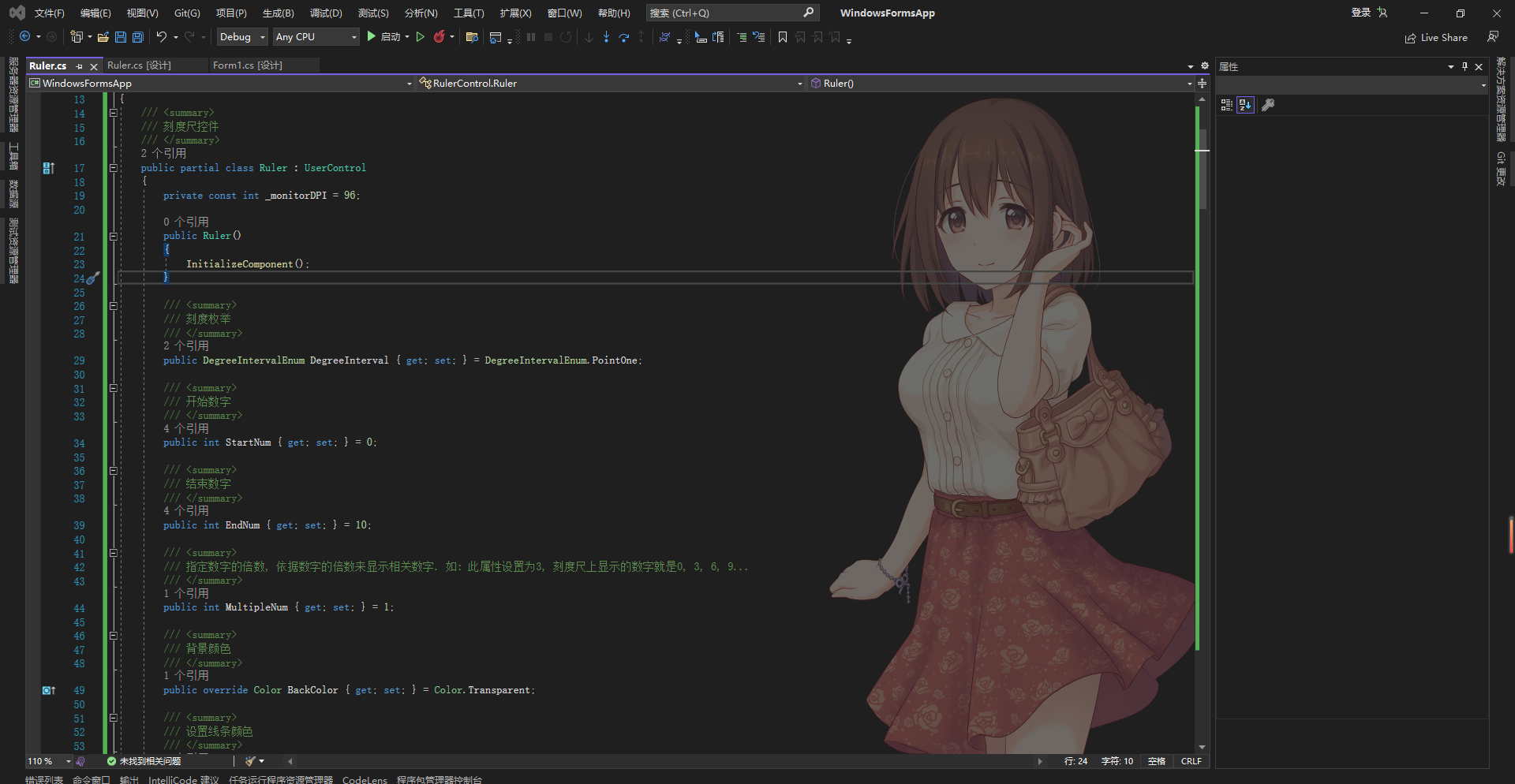Click the override margin icon at line 49
Viewport: 1515px width, 784px height.
(48, 690)
